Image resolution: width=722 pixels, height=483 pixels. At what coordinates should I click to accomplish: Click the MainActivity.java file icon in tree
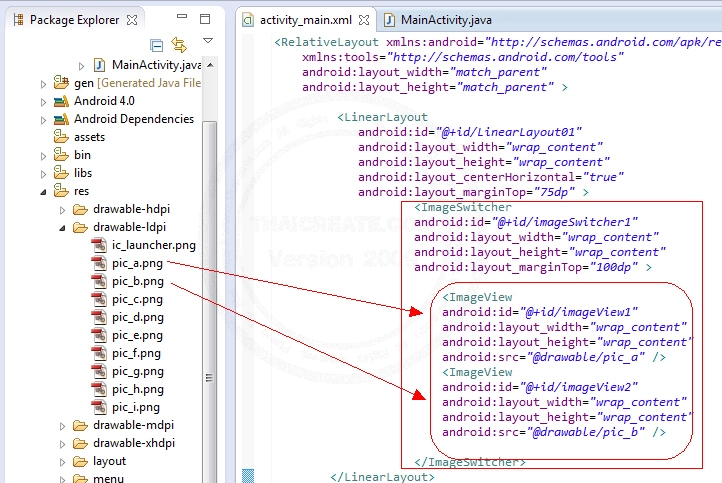[100, 65]
